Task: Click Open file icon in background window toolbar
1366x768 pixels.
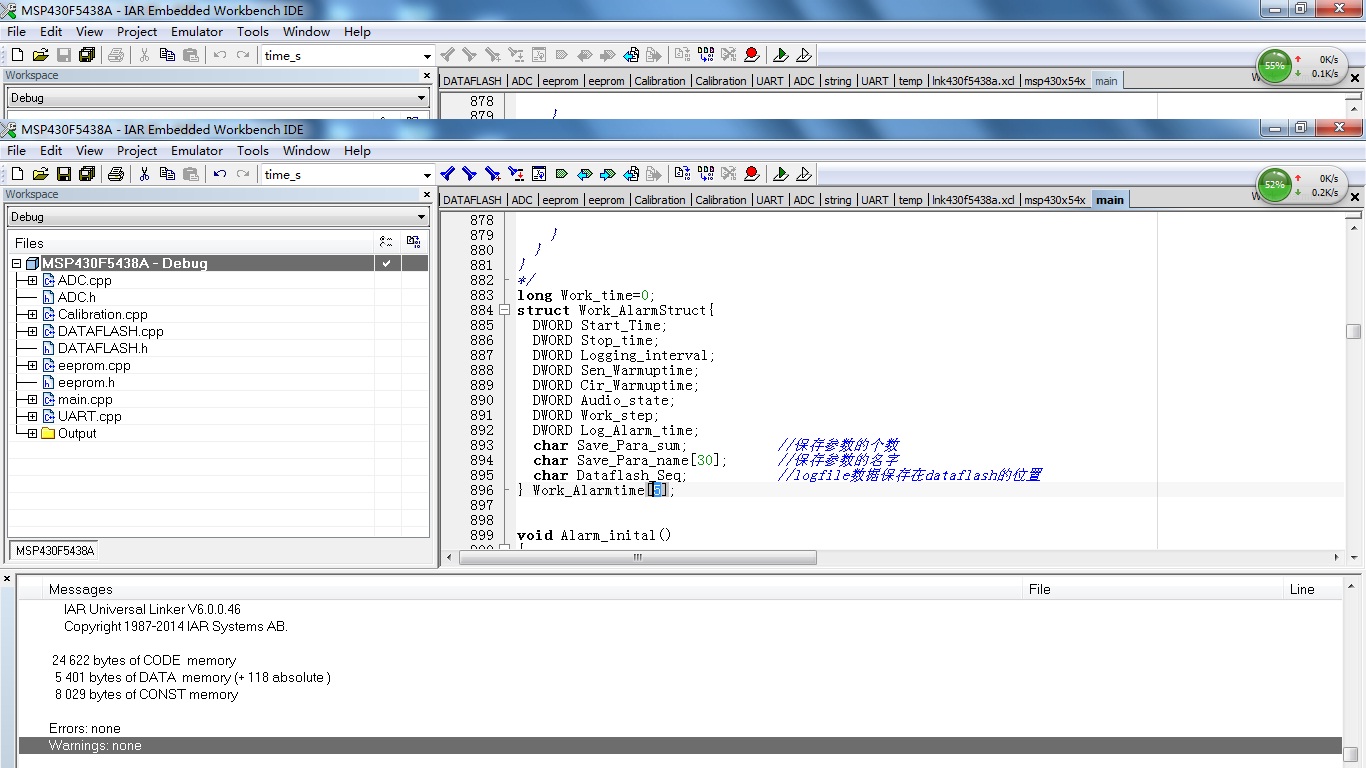Action: point(40,55)
